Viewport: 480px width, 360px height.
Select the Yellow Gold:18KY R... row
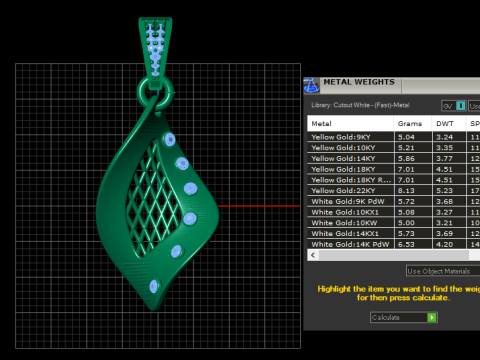393,180
